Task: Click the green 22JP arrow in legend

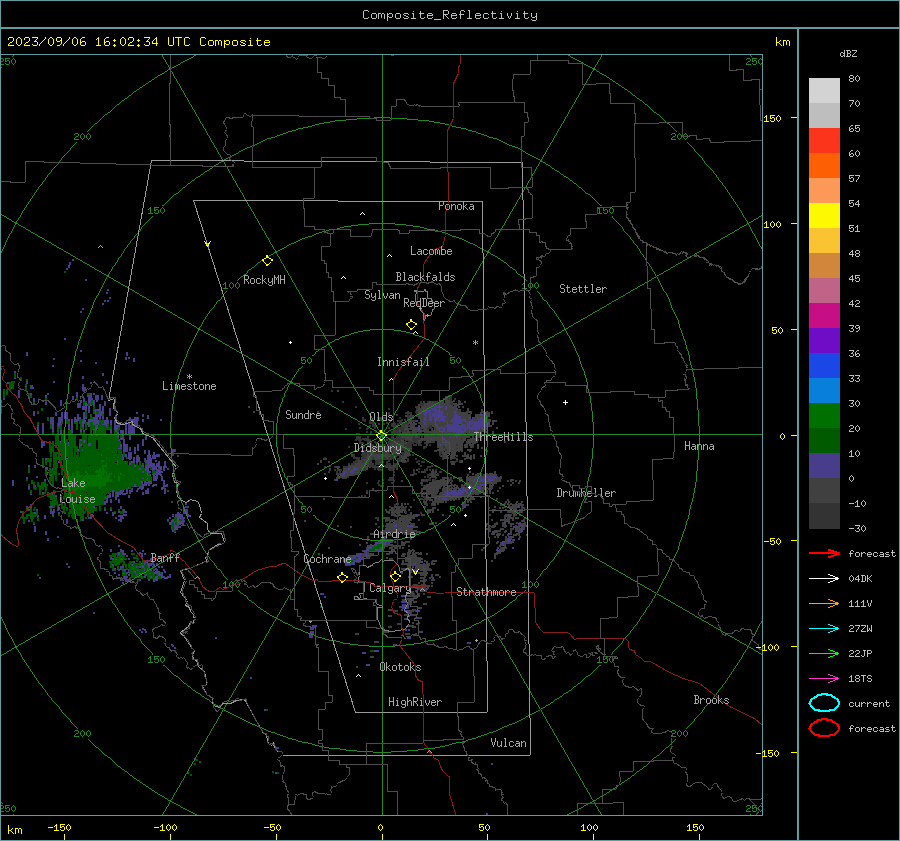Action: click(x=824, y=653)
